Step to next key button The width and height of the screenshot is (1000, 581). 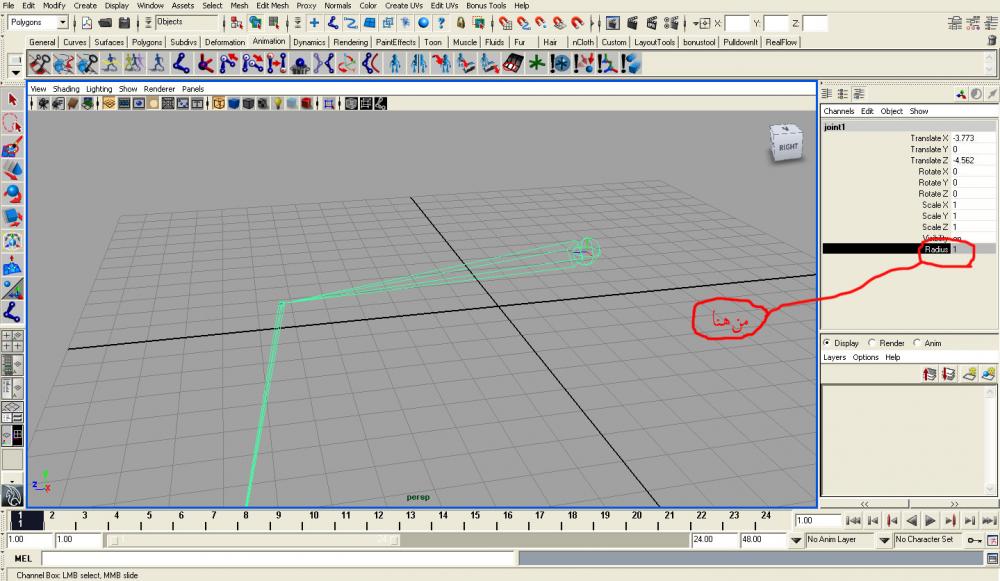click(x=950, y=521)
